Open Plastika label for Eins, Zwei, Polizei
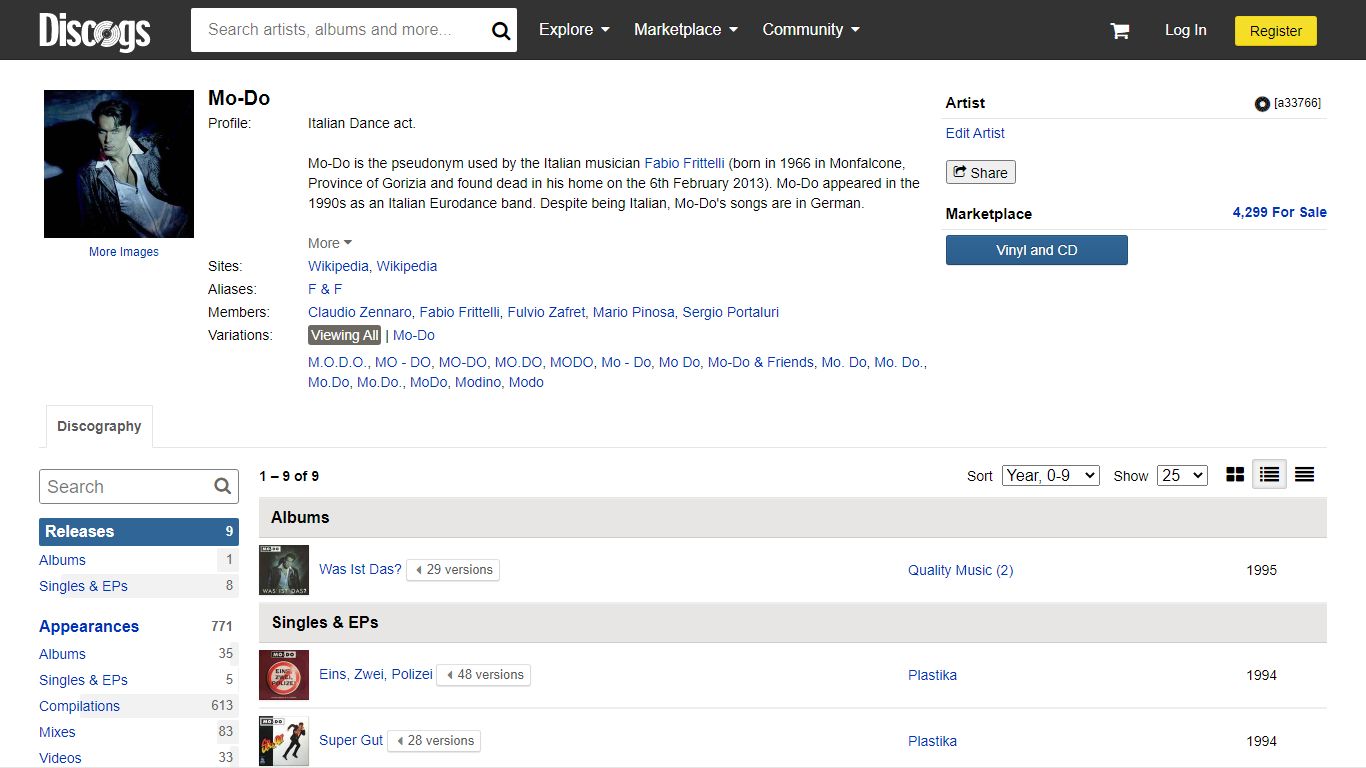 (932, 675)
